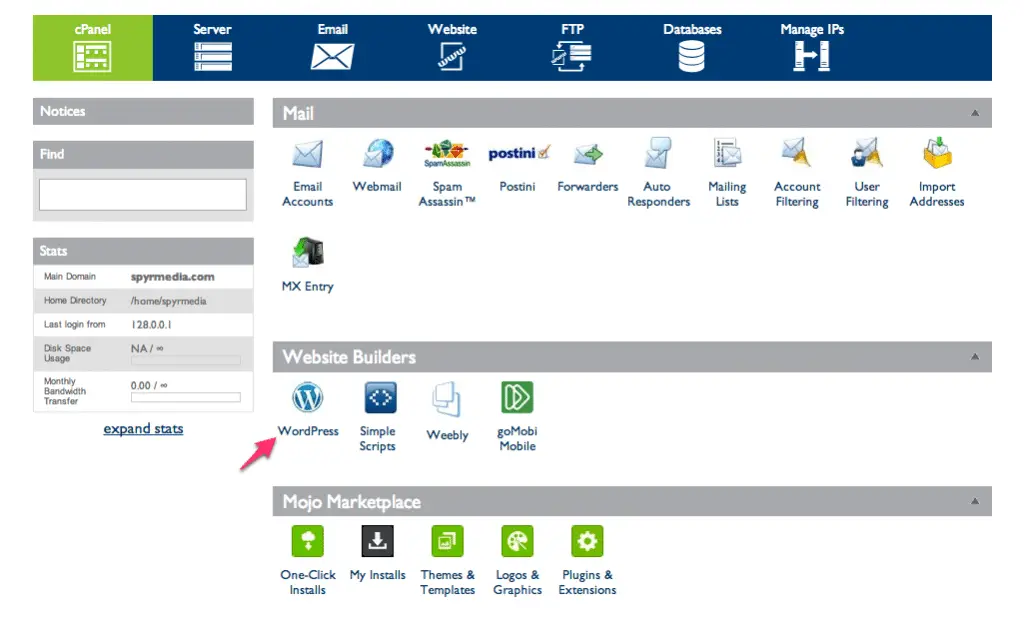Open the Email tab

[x=332, y=48]
